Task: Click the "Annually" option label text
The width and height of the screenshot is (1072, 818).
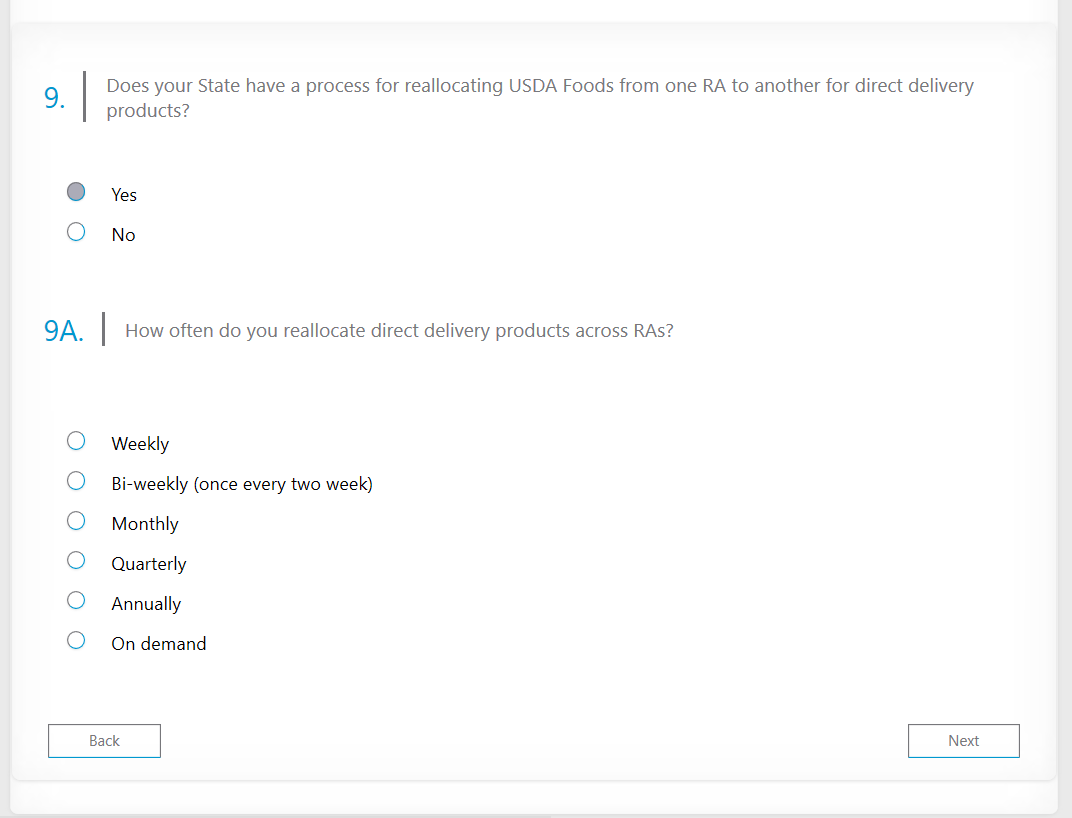Action: pyautogui.click(x=146, y=604)
